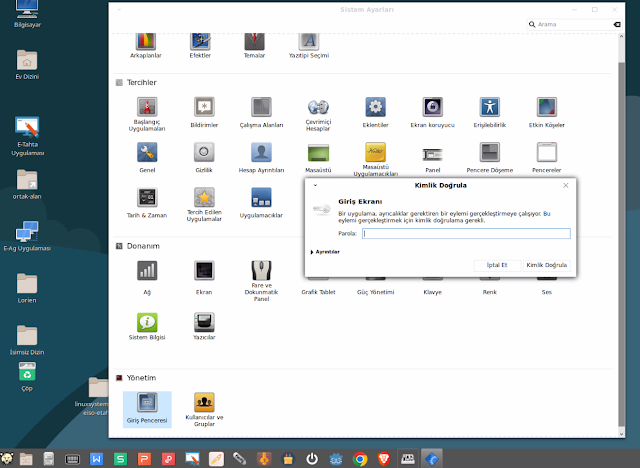This screenshot has width=640, height=468.
Task: Open Hesap Ayrıntıları settings
Action: coord(261,157)
